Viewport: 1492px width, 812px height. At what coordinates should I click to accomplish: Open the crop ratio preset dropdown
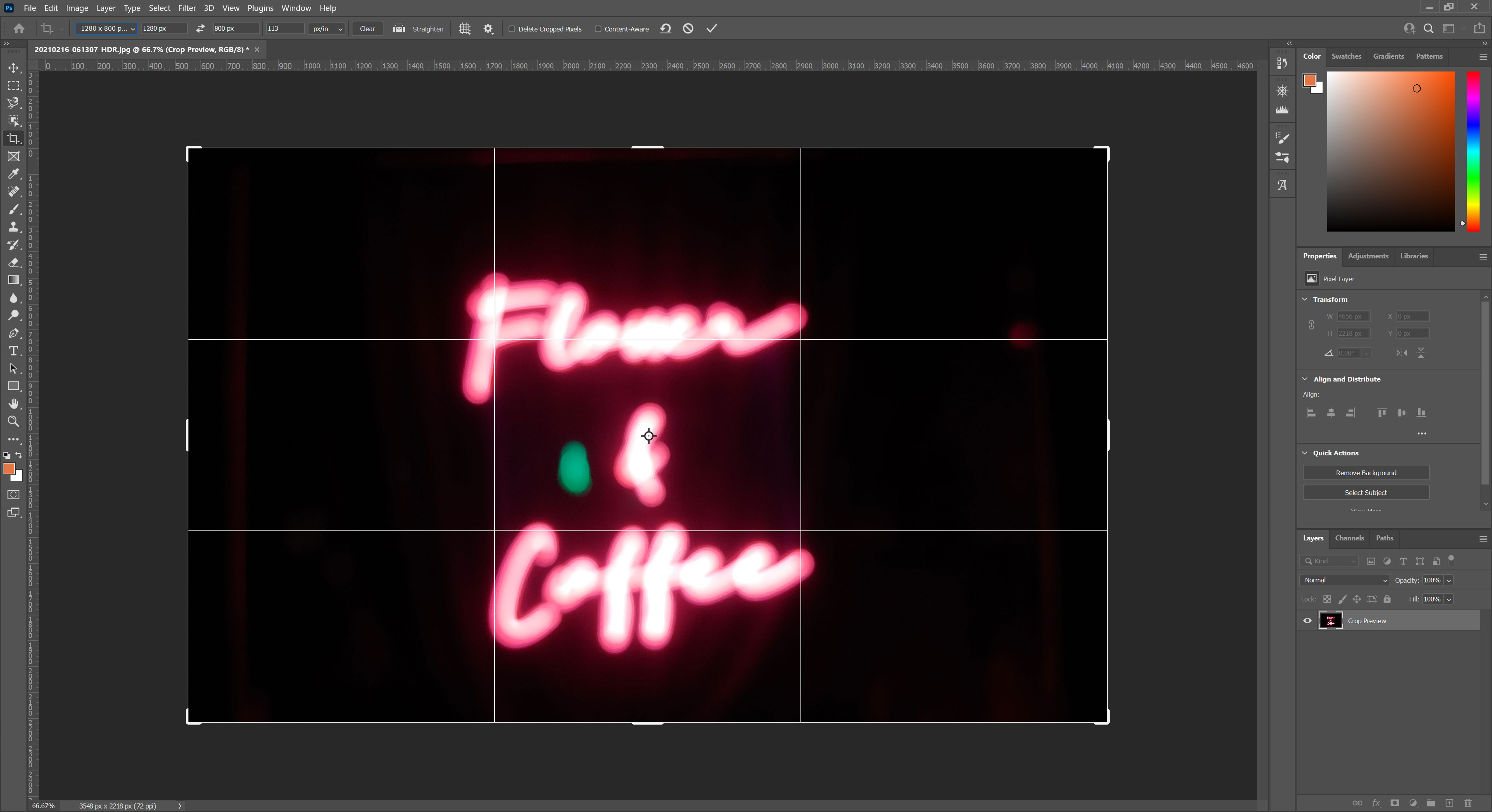(x=106, y=28)
